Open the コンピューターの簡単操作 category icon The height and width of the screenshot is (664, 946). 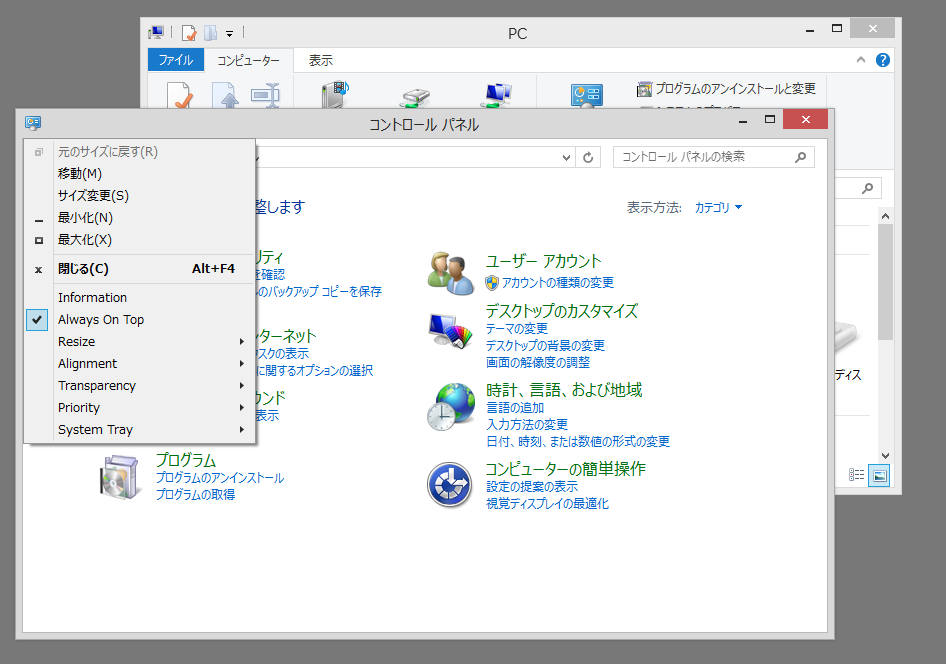[x=450, y=485]
